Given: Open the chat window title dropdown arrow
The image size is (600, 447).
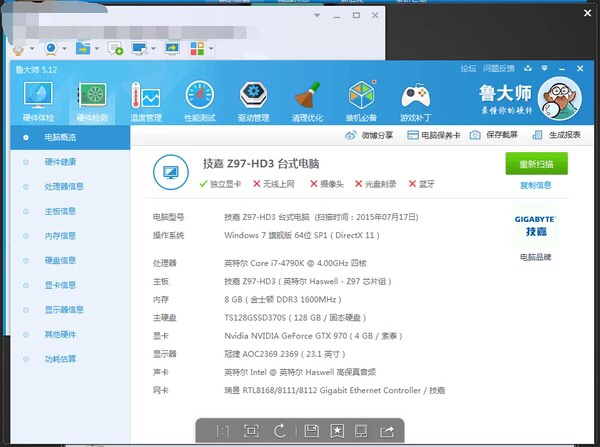Looking at the screenshot, I should 317,15.
